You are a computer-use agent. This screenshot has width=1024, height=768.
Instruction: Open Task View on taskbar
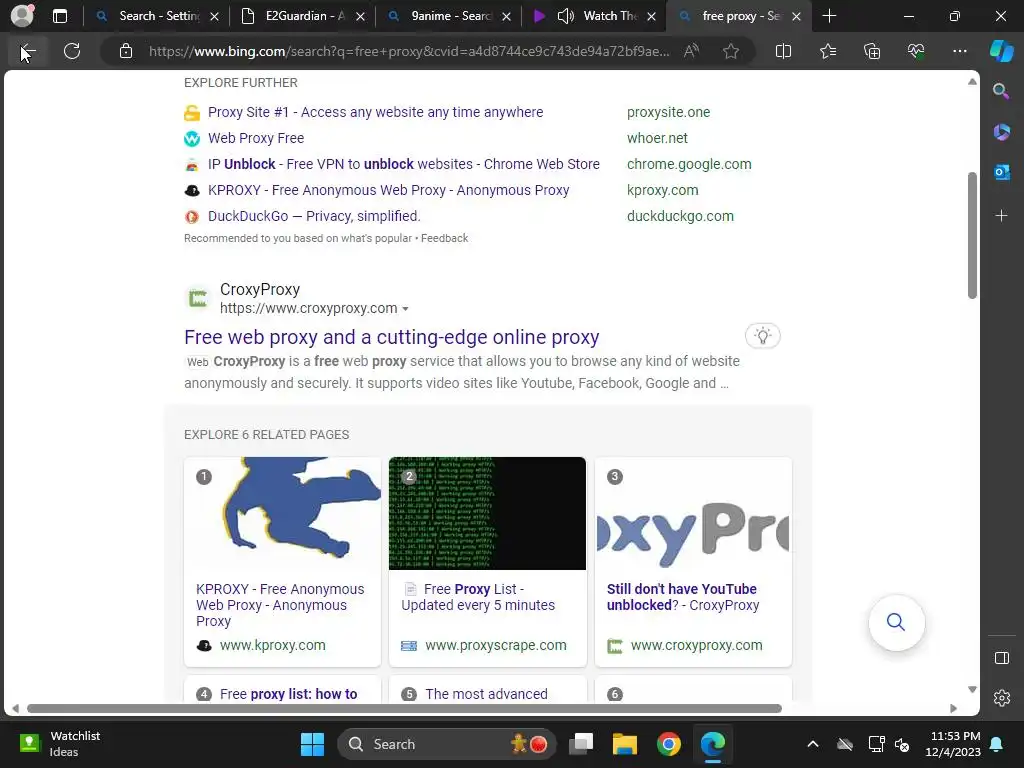[x=581, y=744]
